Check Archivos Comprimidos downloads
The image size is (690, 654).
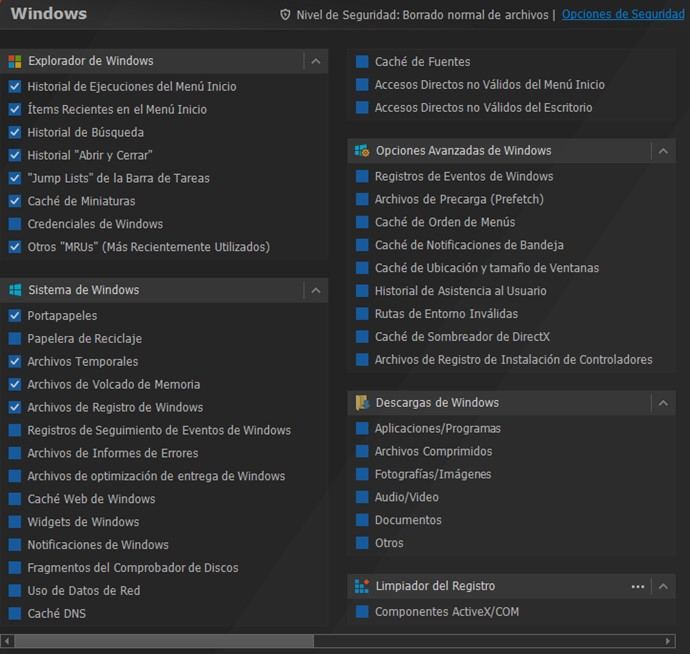point(362,451)
